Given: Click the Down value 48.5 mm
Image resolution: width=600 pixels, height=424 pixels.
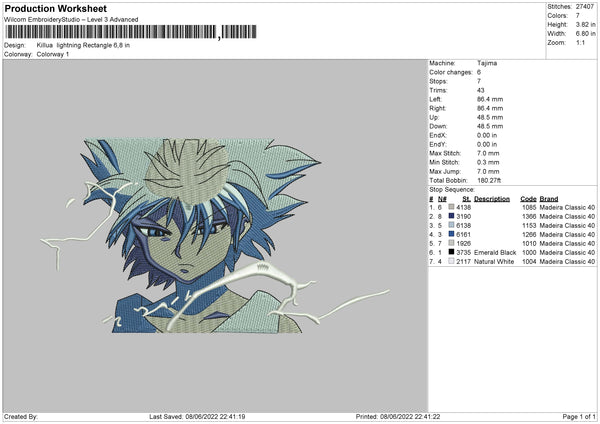Looking at the screenshot, I should point(490,126).
